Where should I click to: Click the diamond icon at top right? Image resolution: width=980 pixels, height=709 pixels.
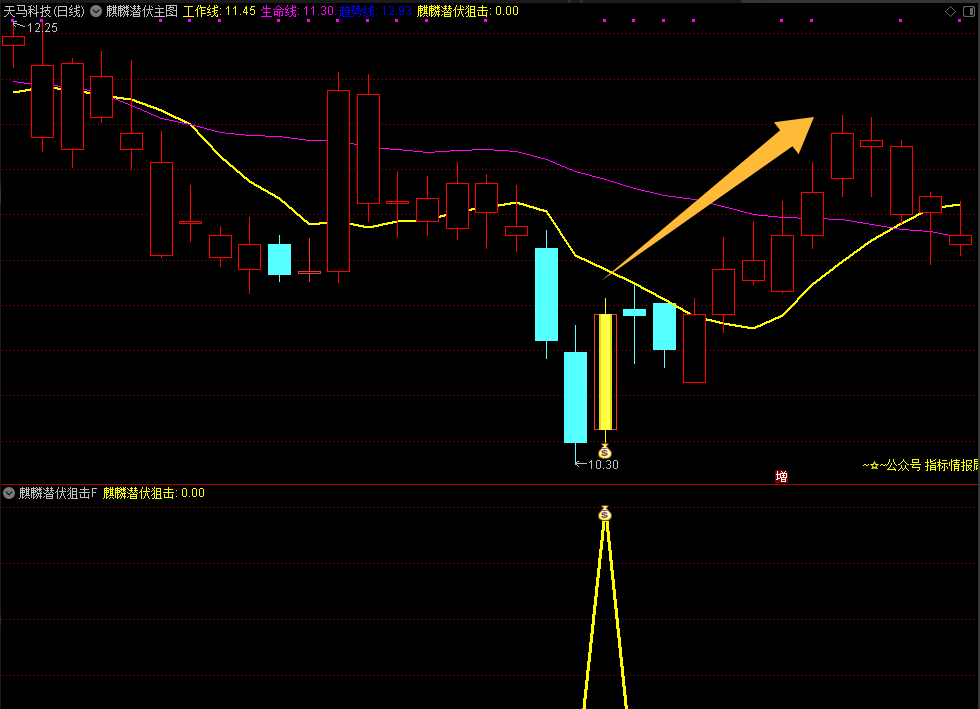950,11
